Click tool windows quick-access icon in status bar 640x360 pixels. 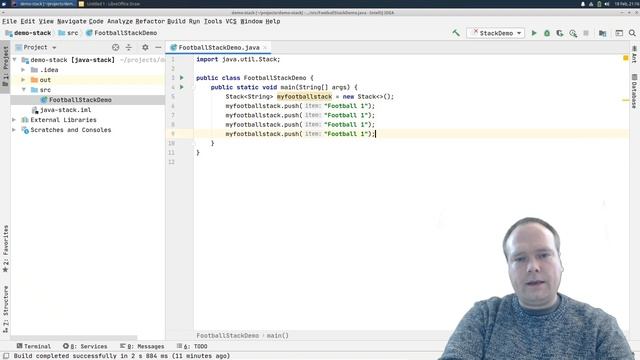tap(6, 356)
